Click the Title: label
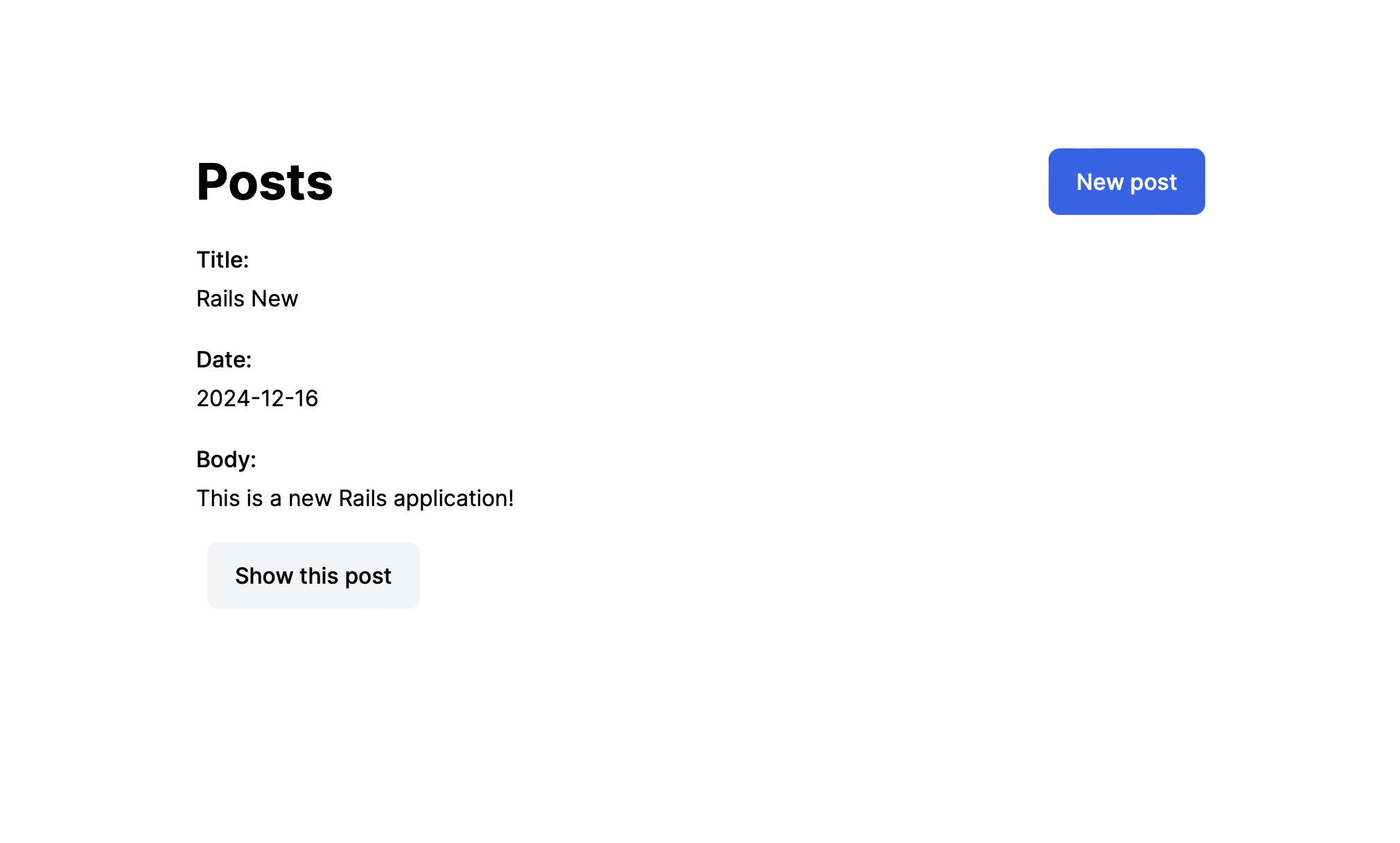The width and height of the screenshot is (1400, 843). [x=222, y=259]
